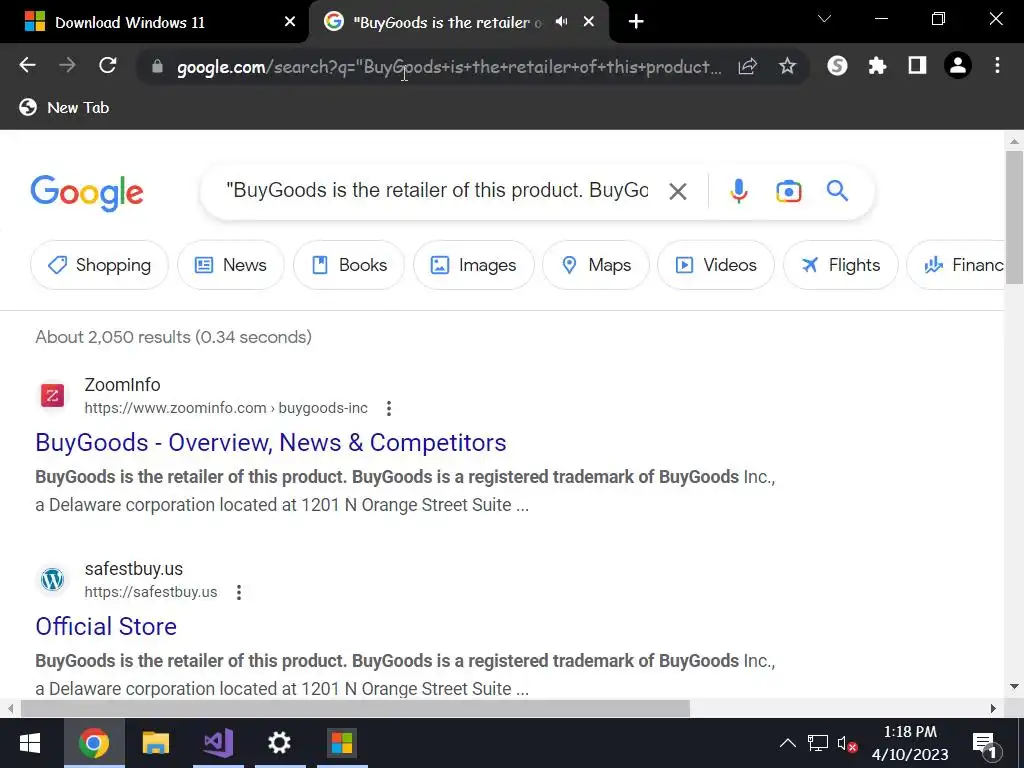1024x768 pixels.
Task: Click the scroll right arrow
Action: [993, 709]
